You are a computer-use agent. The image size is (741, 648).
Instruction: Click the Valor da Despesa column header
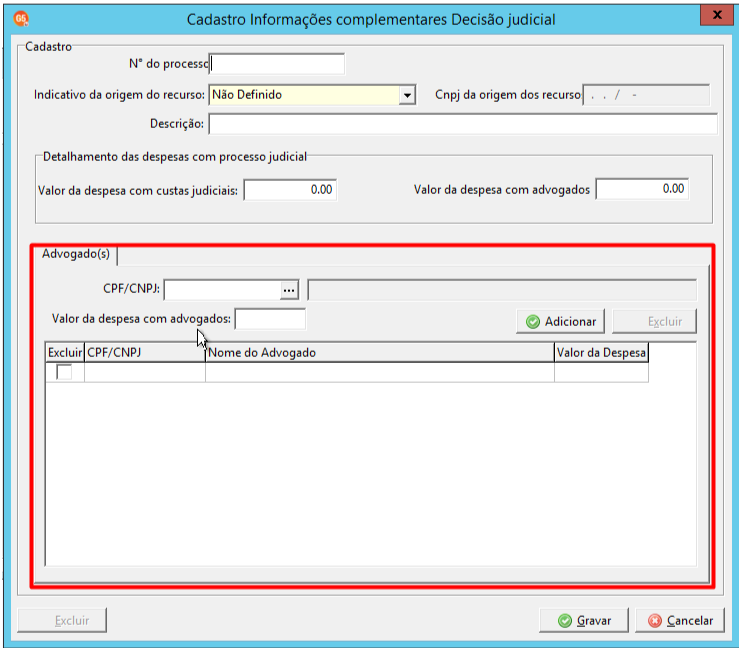point(601,353)
